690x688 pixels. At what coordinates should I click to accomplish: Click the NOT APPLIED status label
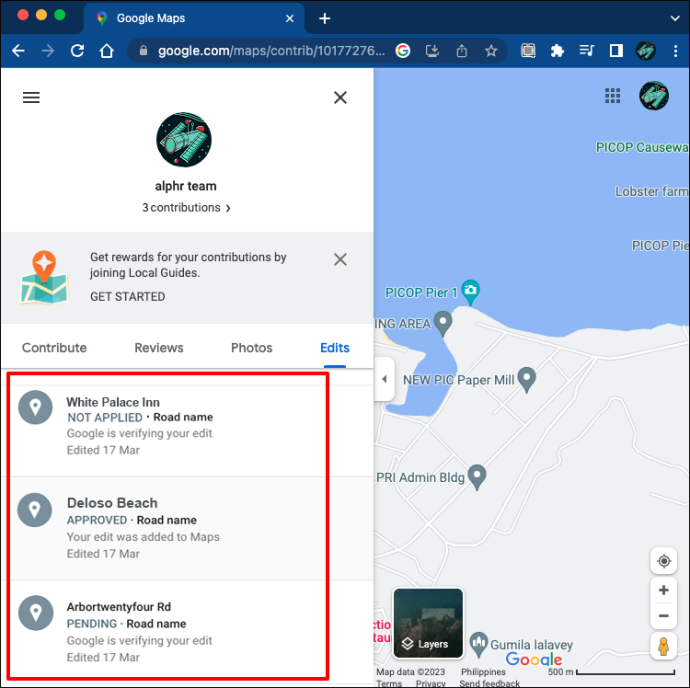point(105,417)
